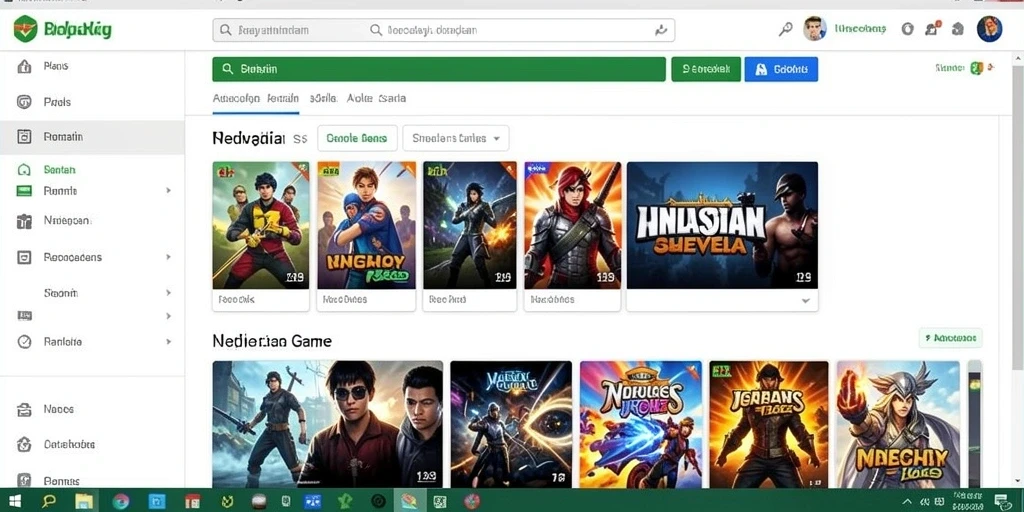Image resolution: width=1024 pixels, height=512 pixels.
Task: Click the gift-box icon beside Nnteocan
Action: click(x=24, y=221)
